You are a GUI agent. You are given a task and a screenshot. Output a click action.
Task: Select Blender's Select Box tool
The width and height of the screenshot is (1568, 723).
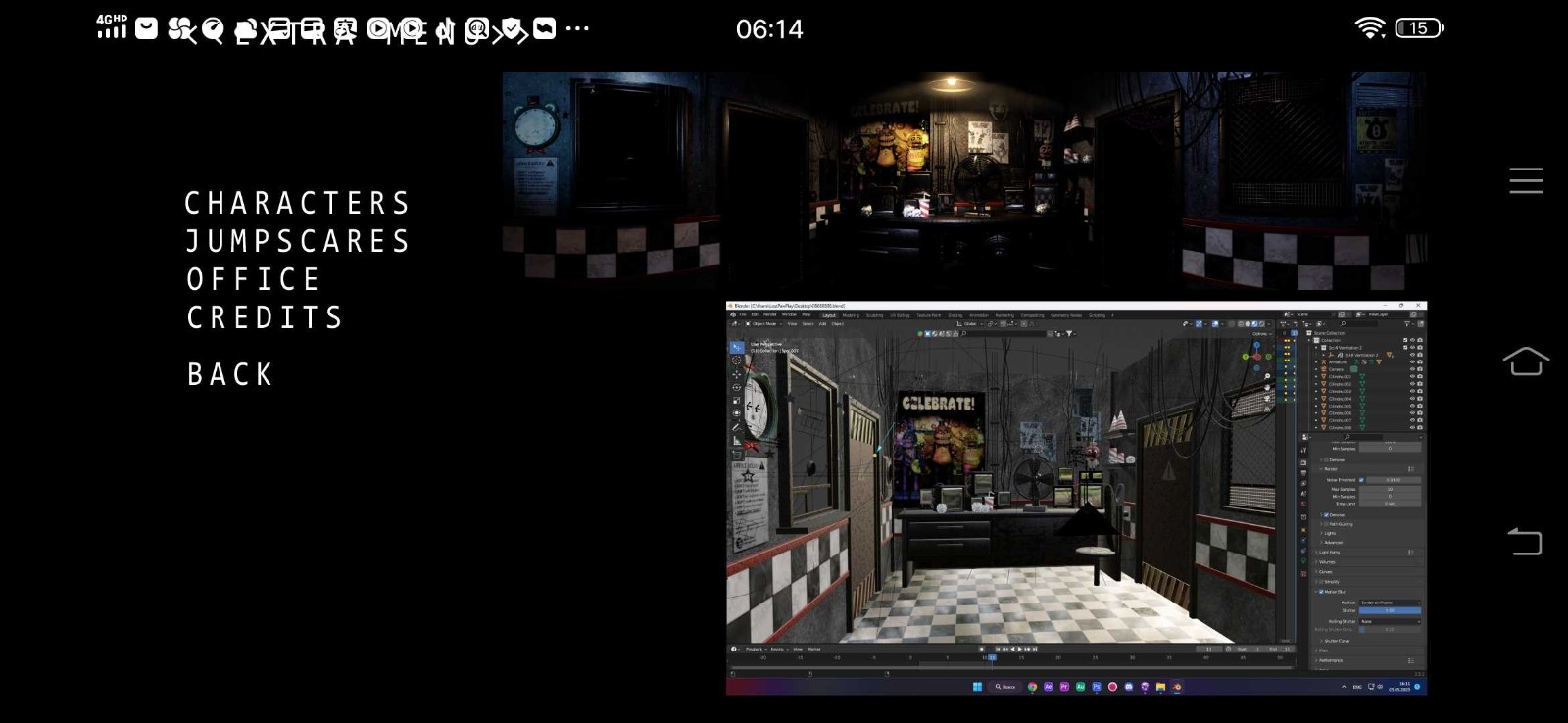(x=737, y=348)
